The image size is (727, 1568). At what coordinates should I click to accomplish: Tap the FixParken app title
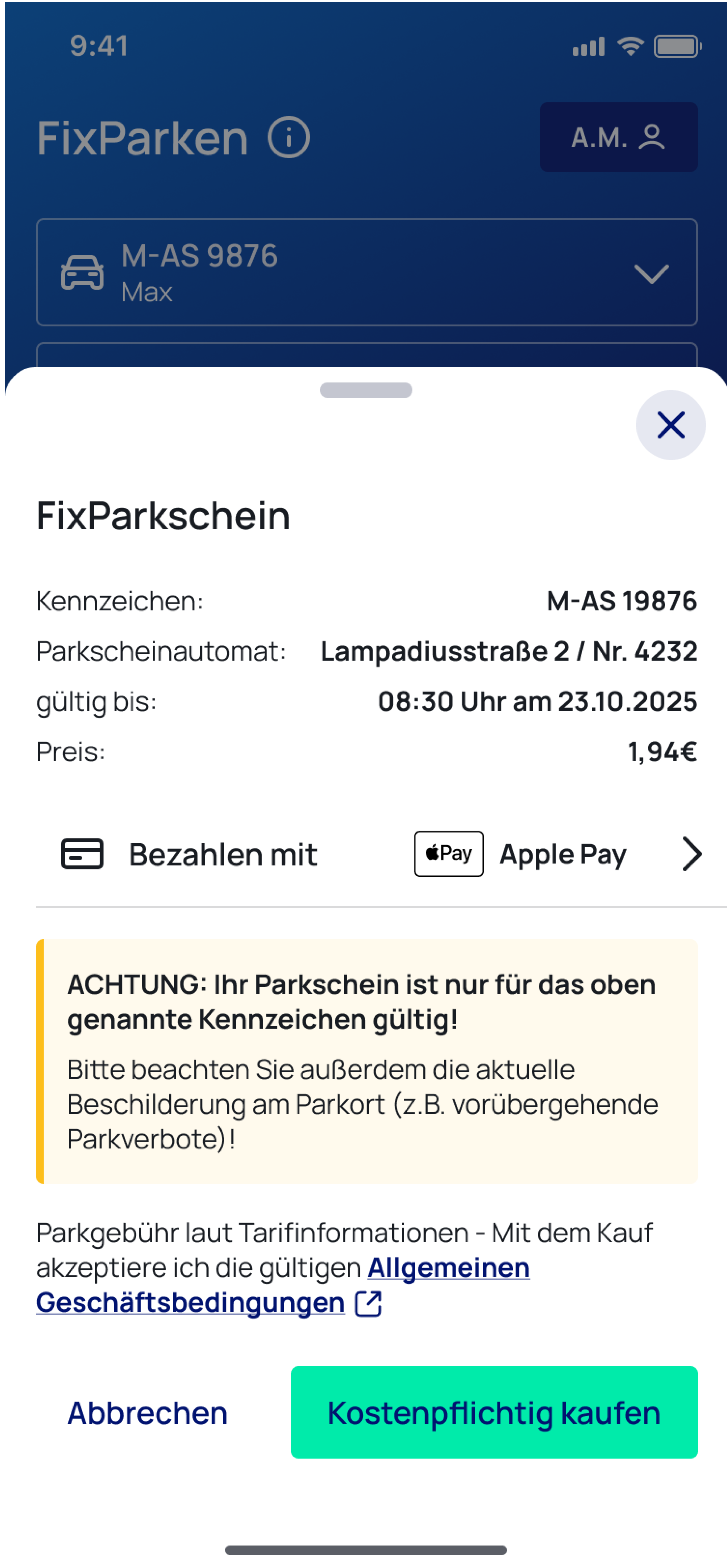pyautogui.click(x=142, y=138)
